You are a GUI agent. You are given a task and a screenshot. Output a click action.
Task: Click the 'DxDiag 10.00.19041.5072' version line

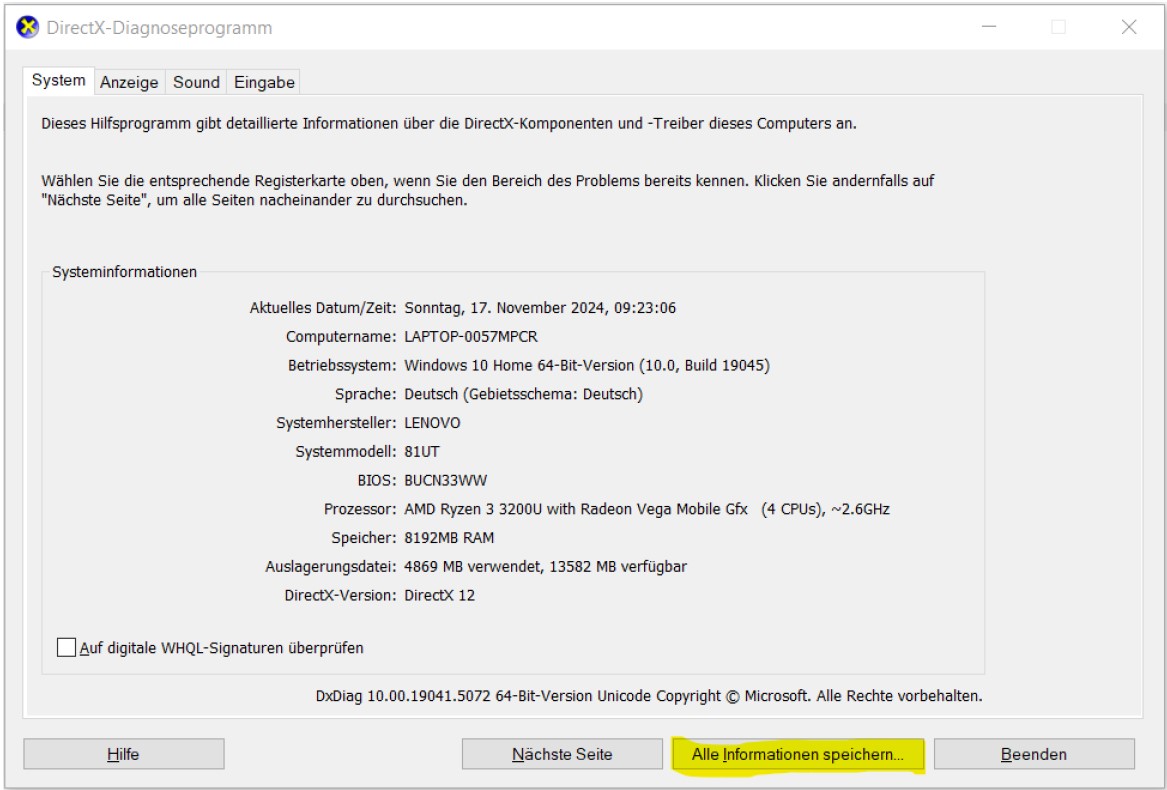pyautogui.click(x=649, y=696)
